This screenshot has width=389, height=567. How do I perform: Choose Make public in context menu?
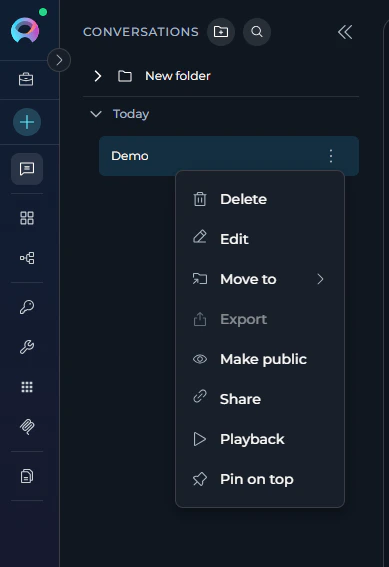260,359
